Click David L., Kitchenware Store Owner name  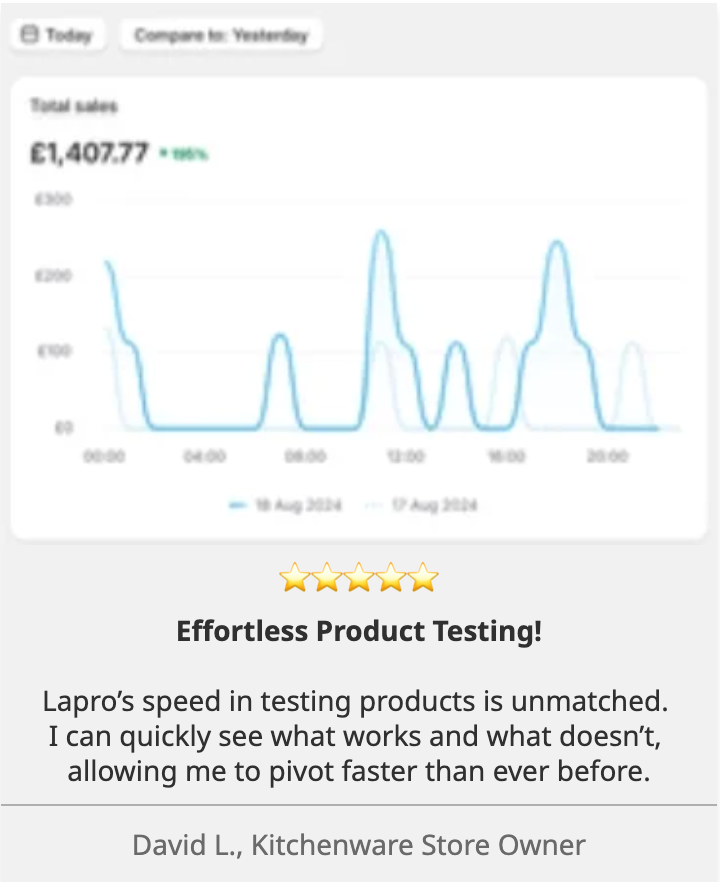[x=359, y=845]
